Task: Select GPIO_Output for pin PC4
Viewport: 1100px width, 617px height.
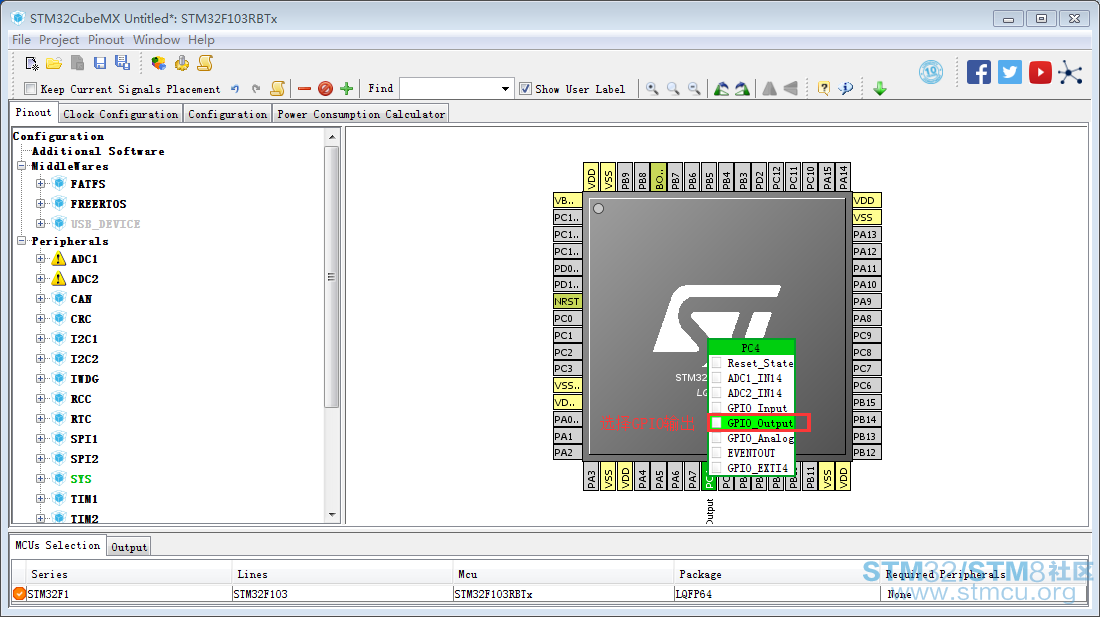Action: coord(751,423)
